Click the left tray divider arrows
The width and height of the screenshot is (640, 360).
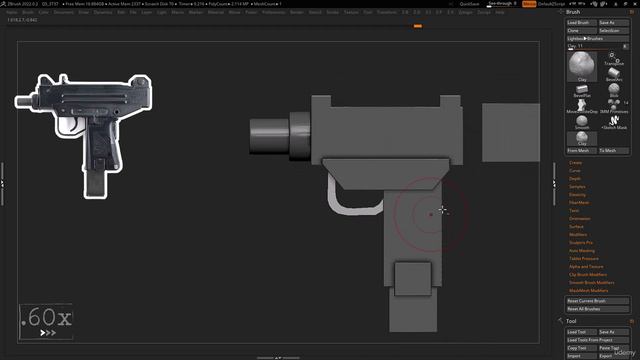pyautogui.click(x=2, y=184)
